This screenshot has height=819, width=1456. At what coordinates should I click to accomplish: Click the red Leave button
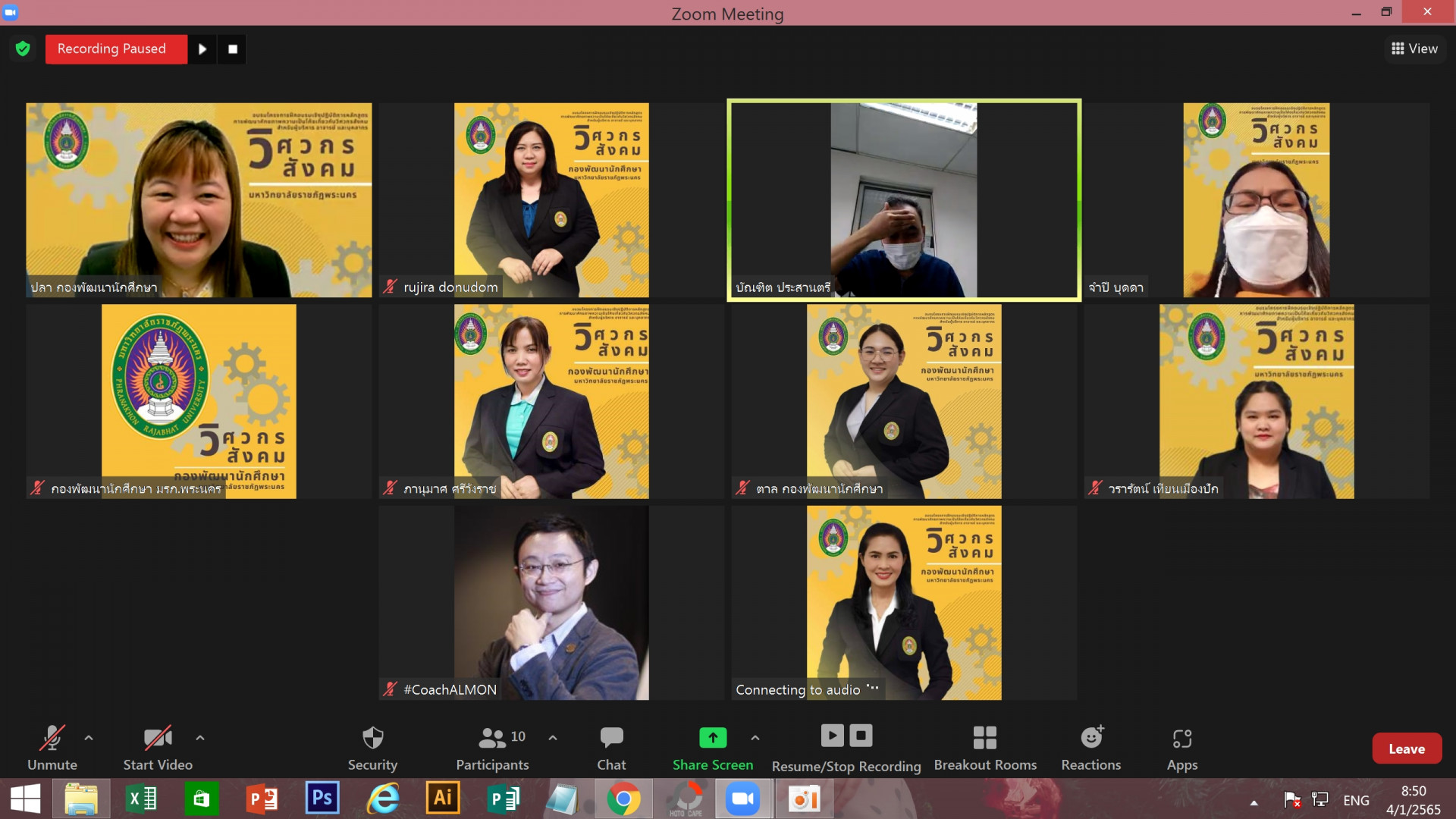coord(1406,748)
